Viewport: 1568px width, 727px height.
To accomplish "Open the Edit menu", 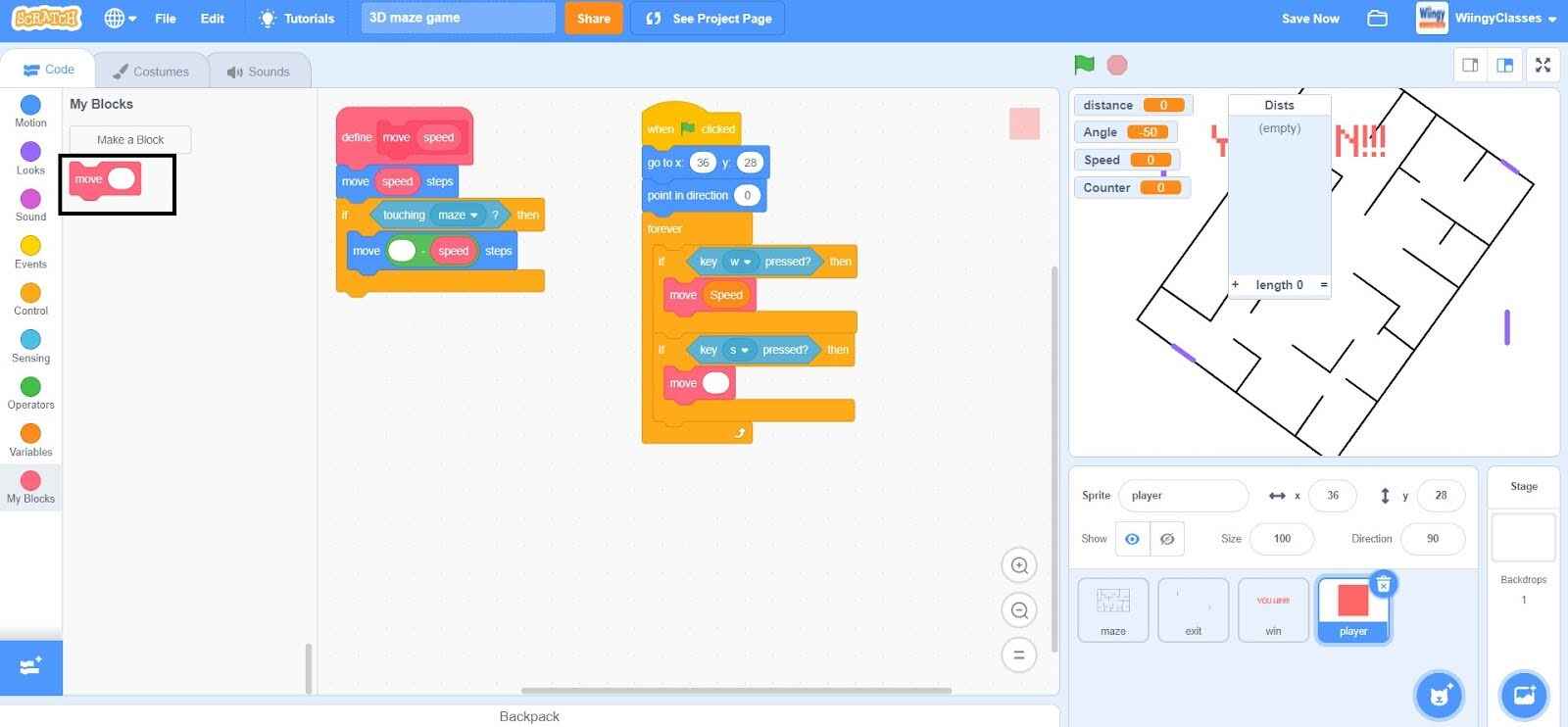I will tap(212, 19).
